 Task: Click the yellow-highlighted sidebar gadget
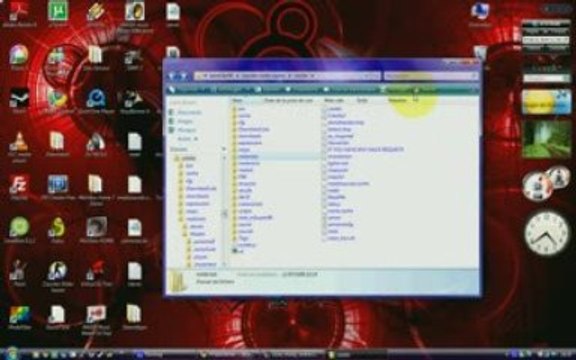[x=546, y=102]
